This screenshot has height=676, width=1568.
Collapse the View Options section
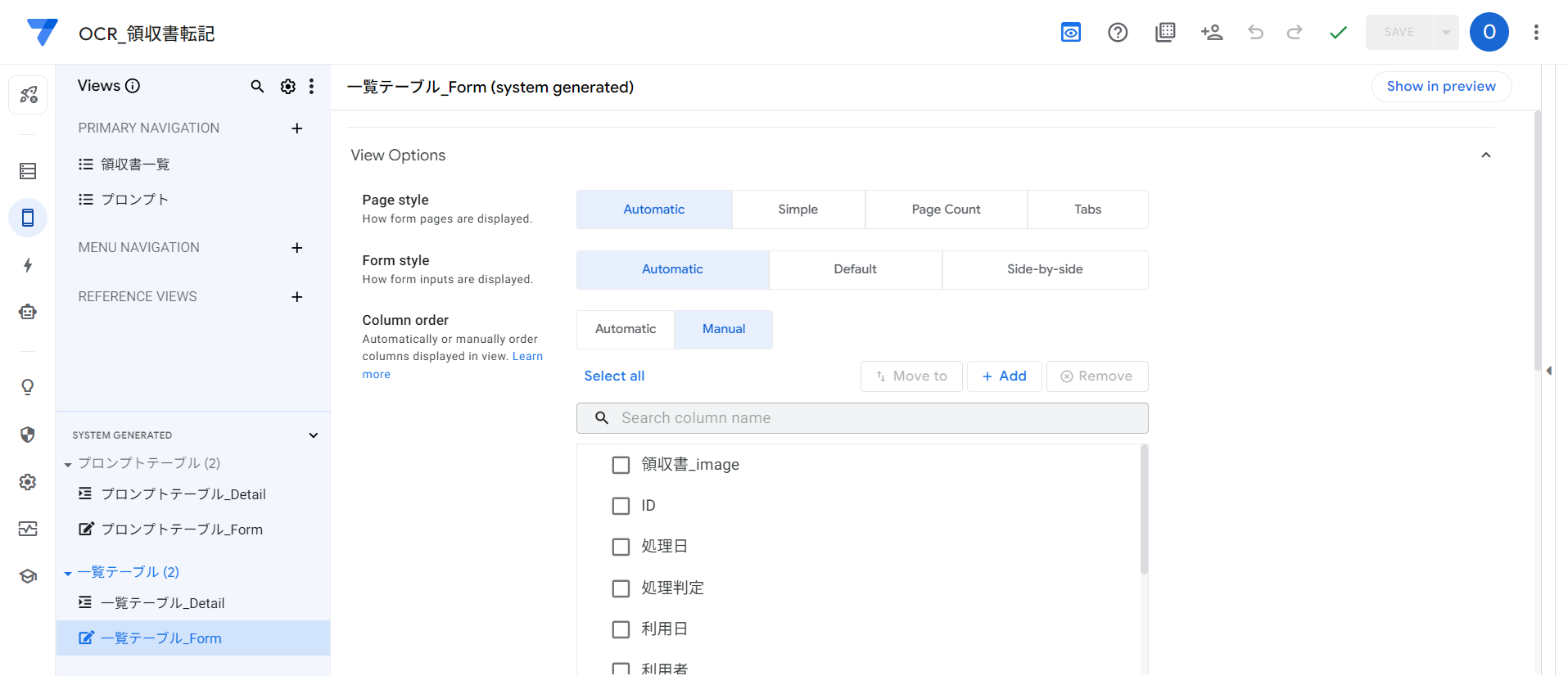pyautogui.click(x=1485, y=155)
